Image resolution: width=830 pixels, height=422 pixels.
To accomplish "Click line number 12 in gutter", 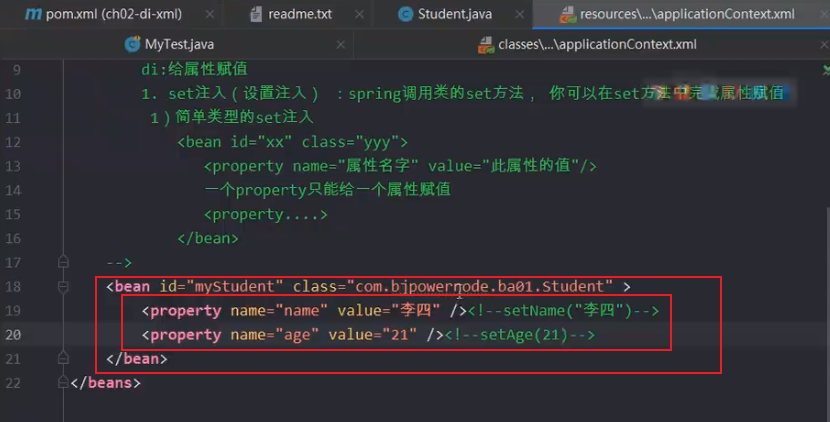I will [x=13, y=142].
